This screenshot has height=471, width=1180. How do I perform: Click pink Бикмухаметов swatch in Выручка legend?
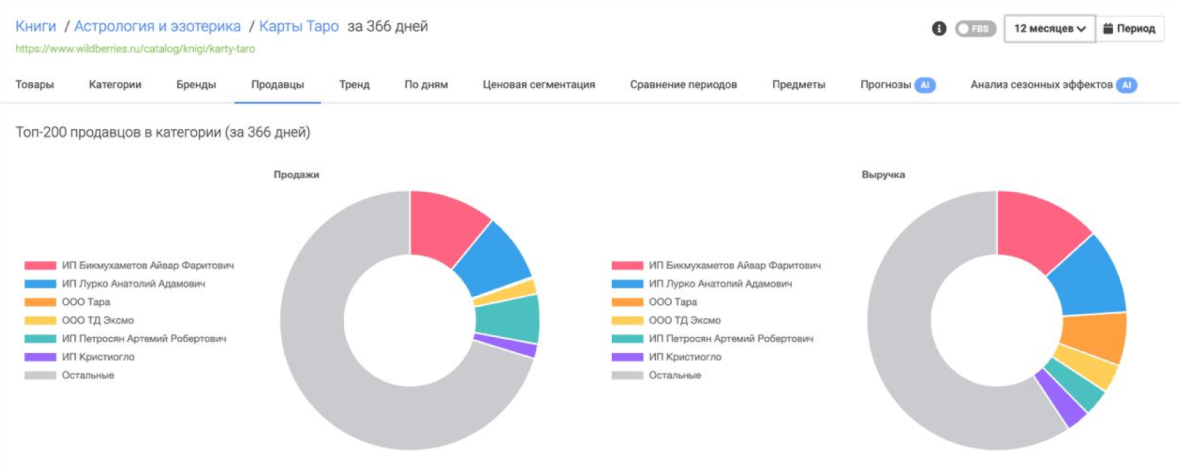pyautogui.click(x=627, y=266)
